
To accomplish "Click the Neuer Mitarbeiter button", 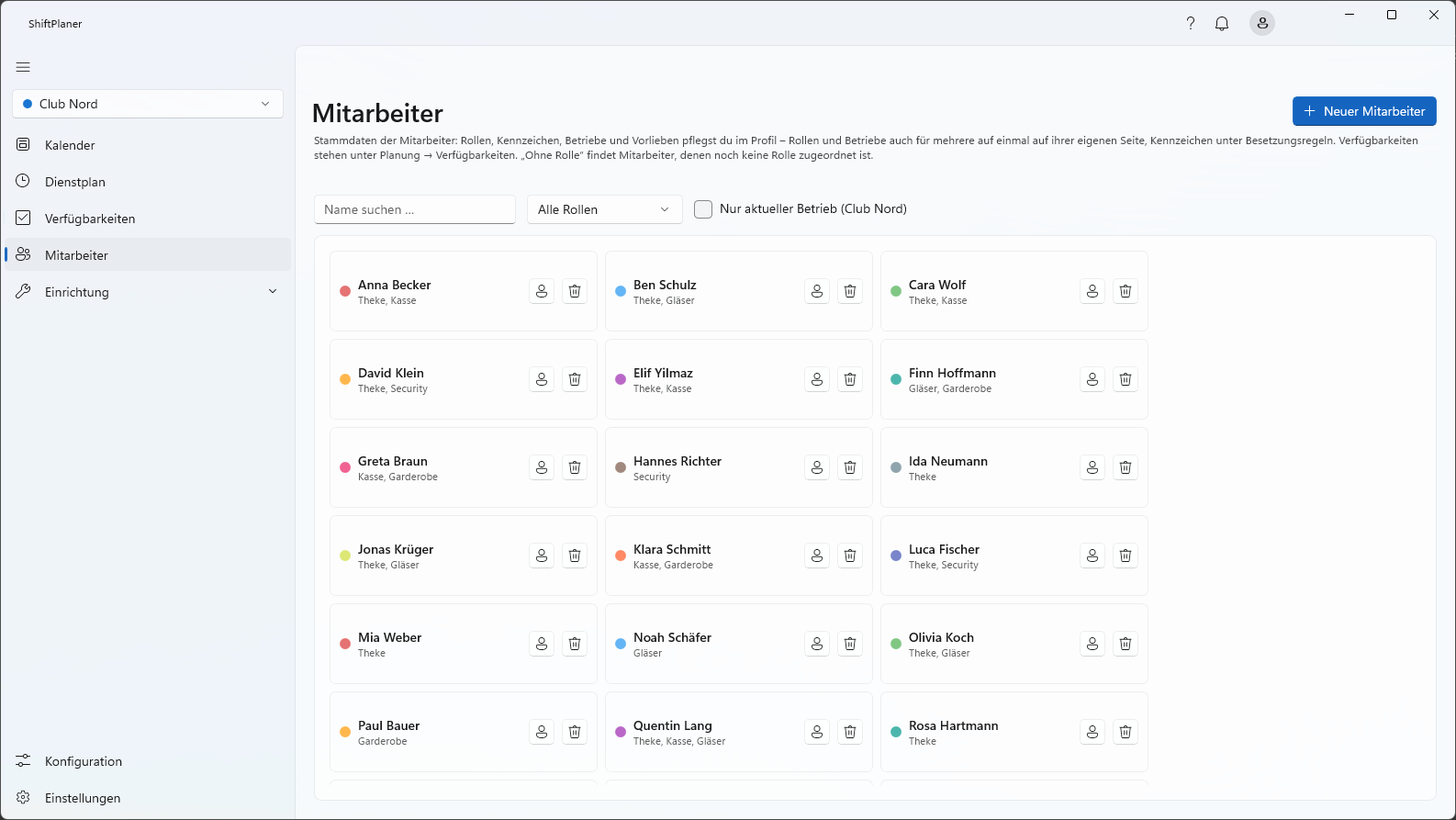I will point(1364,111).
